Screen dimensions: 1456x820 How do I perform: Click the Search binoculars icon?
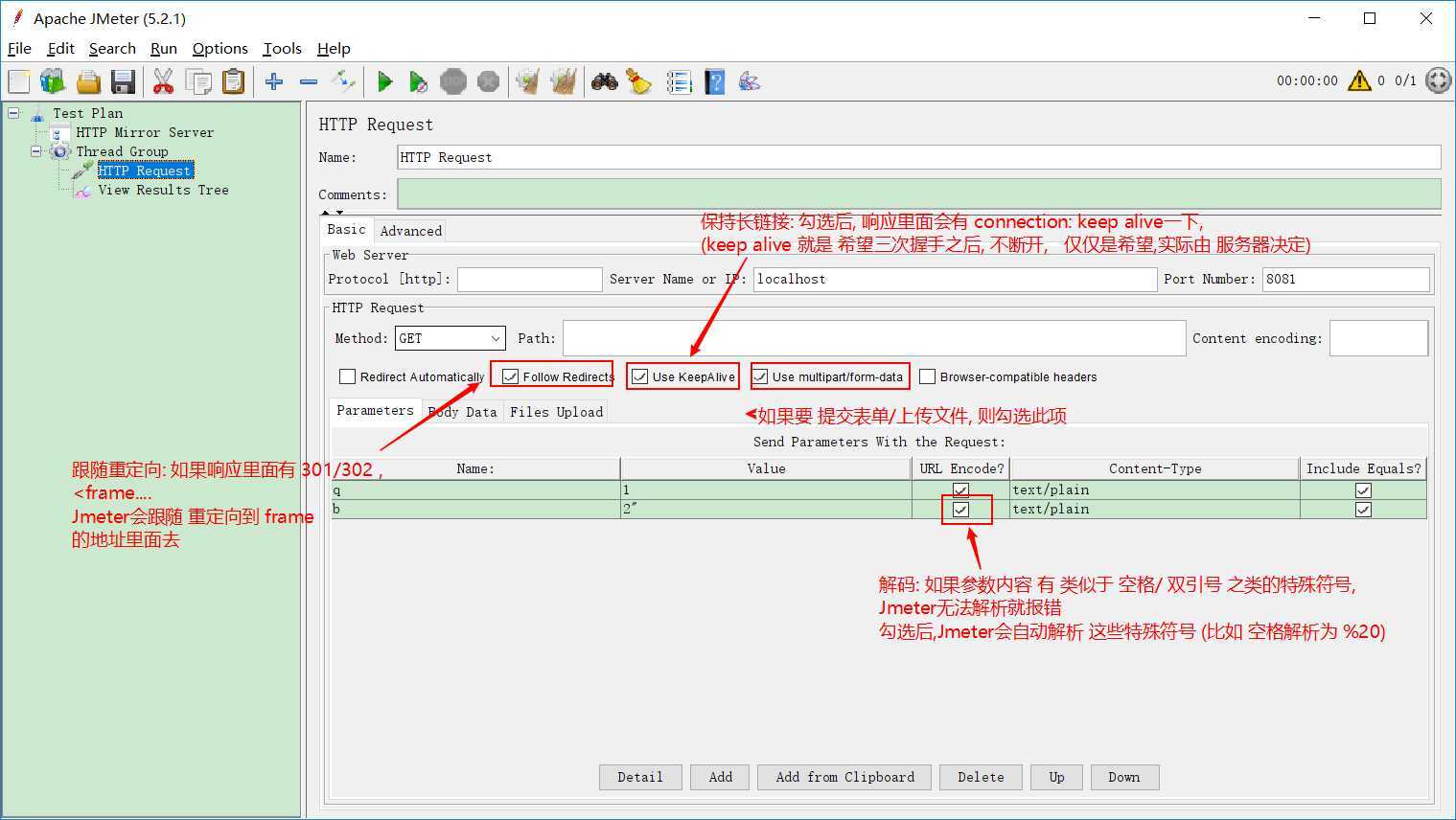pos(605,81)
